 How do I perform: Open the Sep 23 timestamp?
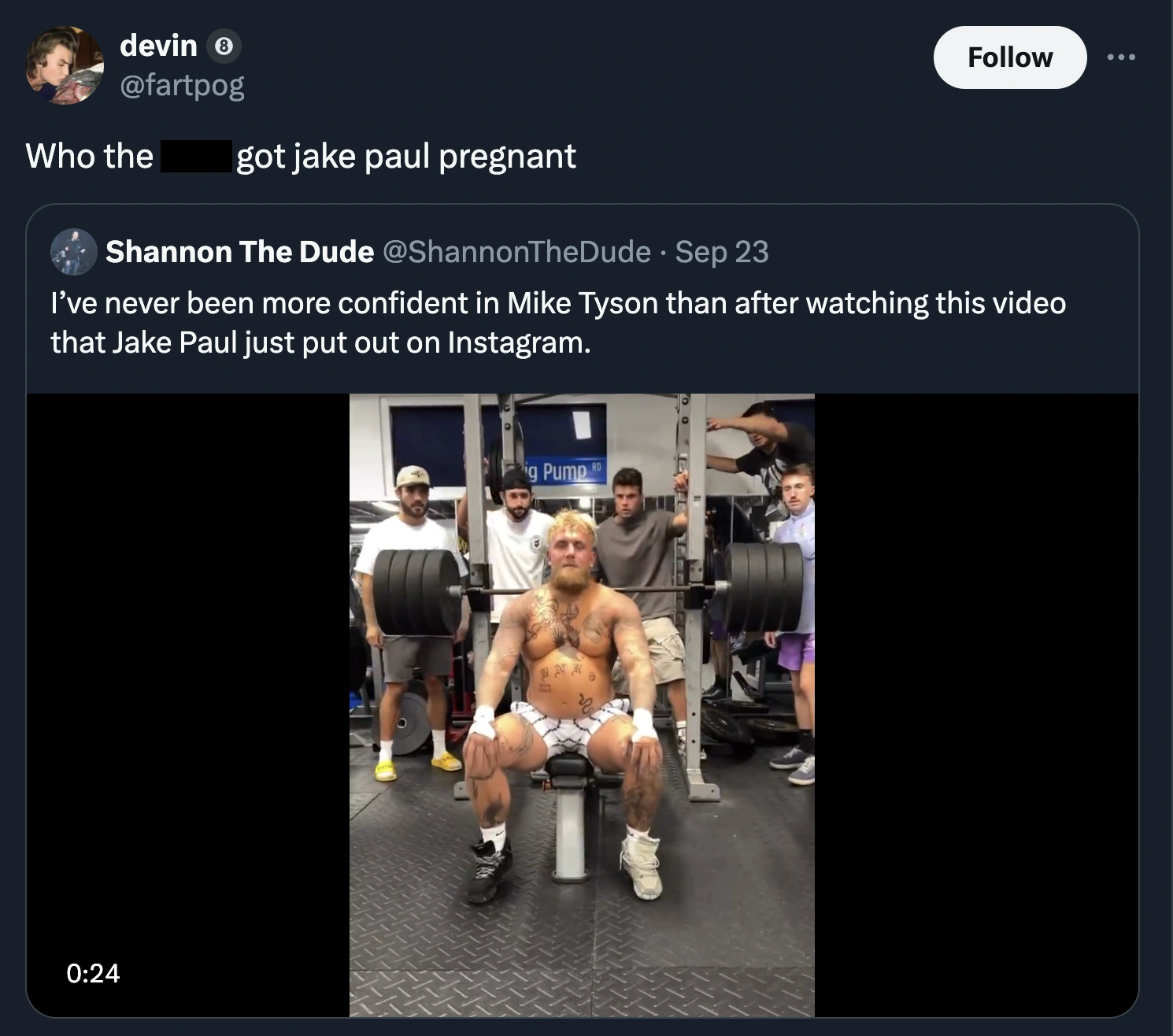click(721, 252)
